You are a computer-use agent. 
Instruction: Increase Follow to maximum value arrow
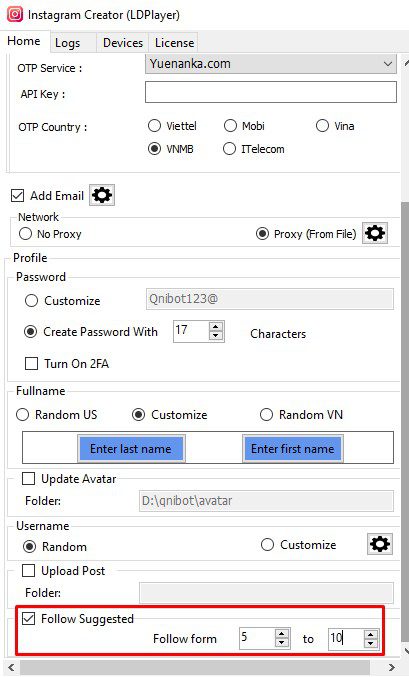[371, 634]
